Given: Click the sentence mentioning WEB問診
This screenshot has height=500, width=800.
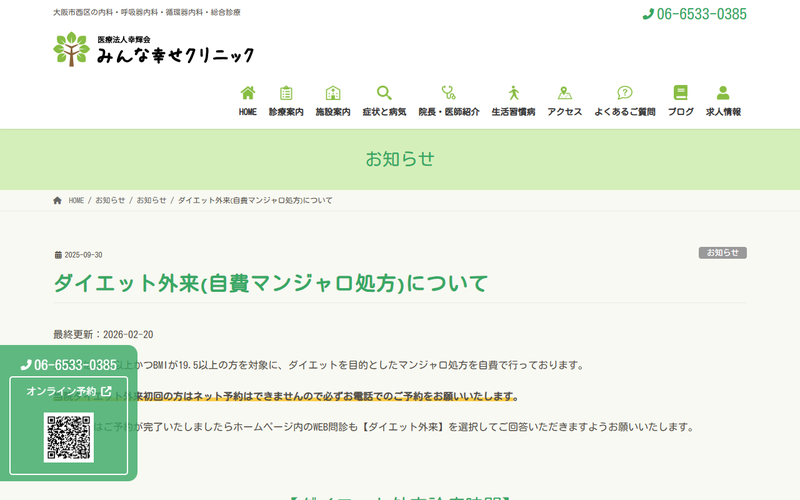Looking at the screenshot, I should coord(373,427).
